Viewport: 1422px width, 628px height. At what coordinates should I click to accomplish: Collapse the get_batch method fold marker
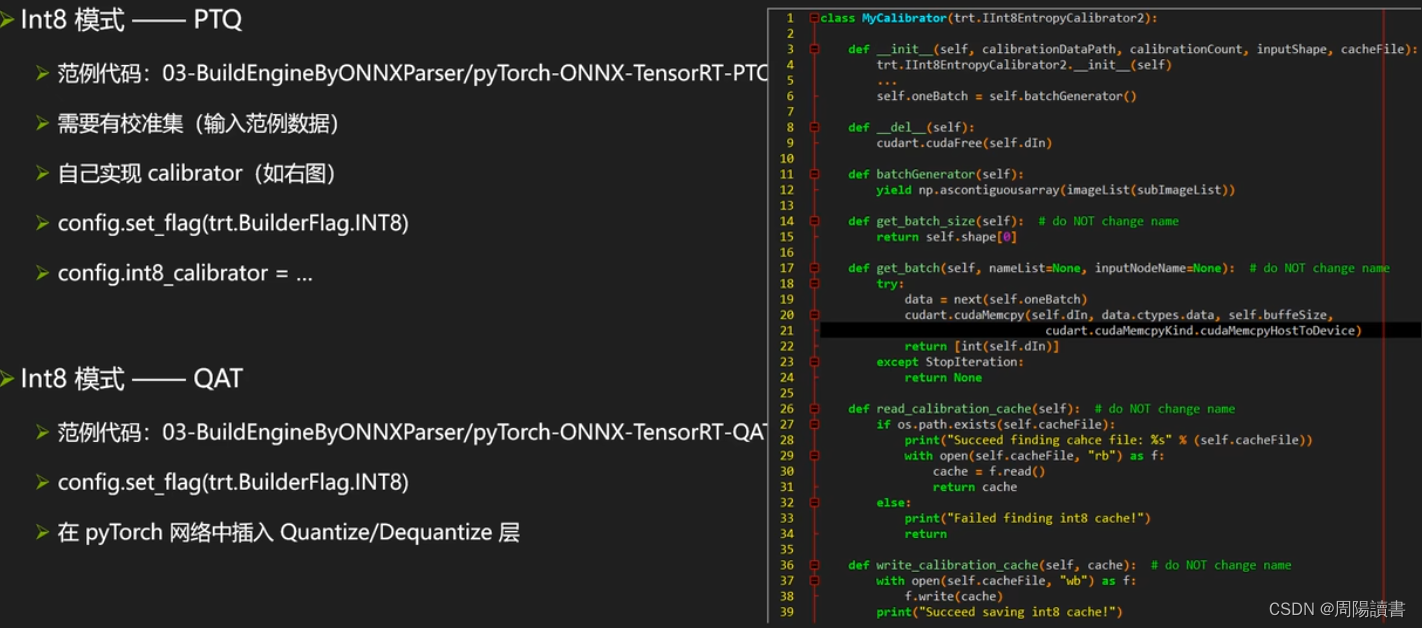[814, 268]
